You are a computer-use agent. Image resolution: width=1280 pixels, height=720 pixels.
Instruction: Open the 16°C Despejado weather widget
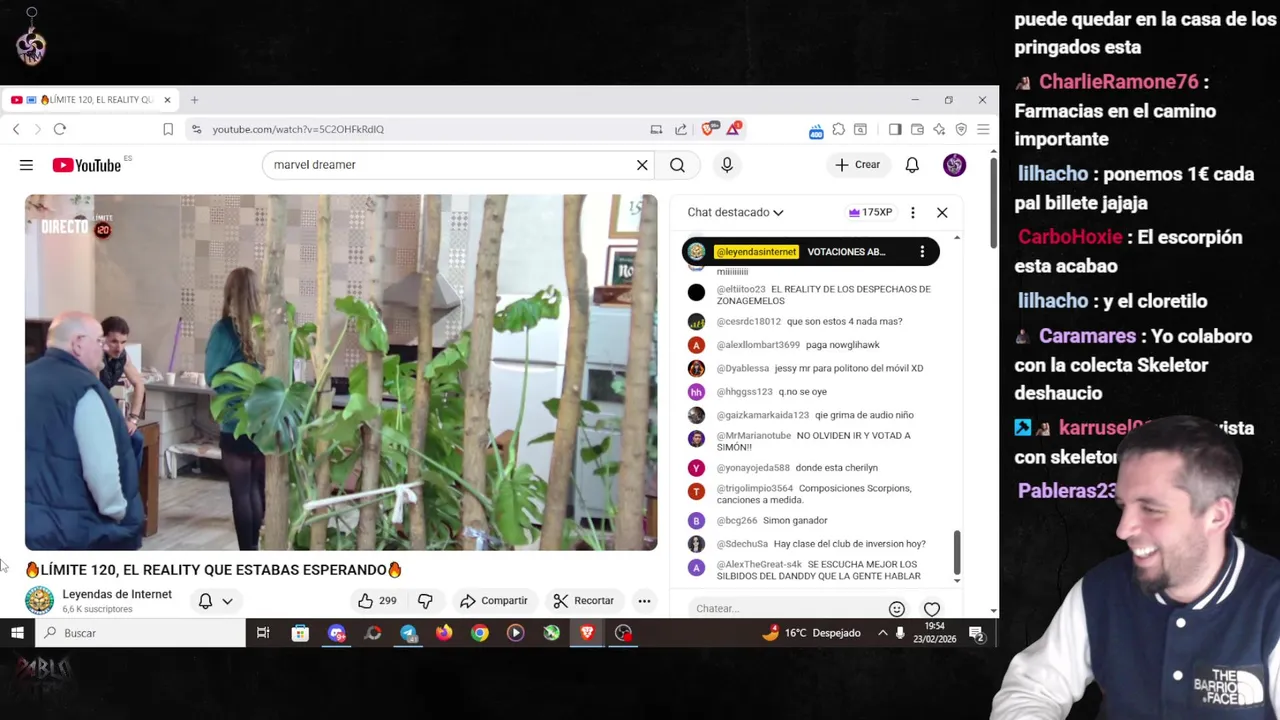tap(811, 633)
